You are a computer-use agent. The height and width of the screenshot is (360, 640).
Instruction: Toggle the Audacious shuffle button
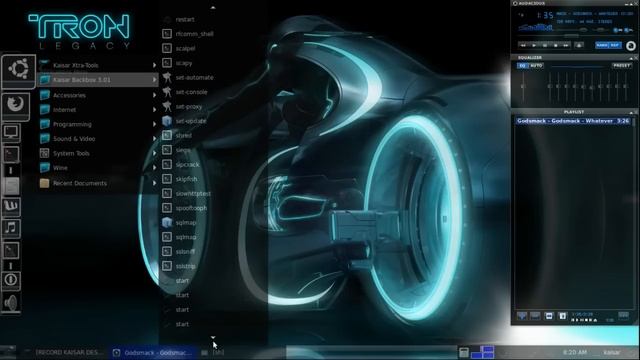tap(602, 45)
